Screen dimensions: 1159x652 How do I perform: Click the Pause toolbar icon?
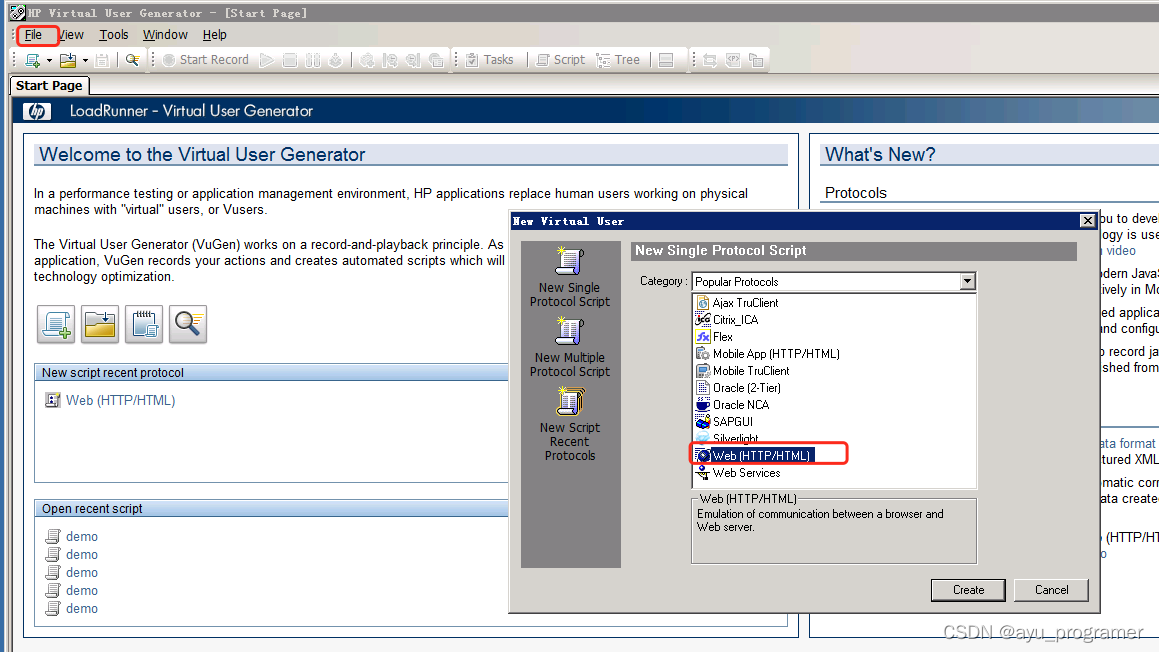313,60
